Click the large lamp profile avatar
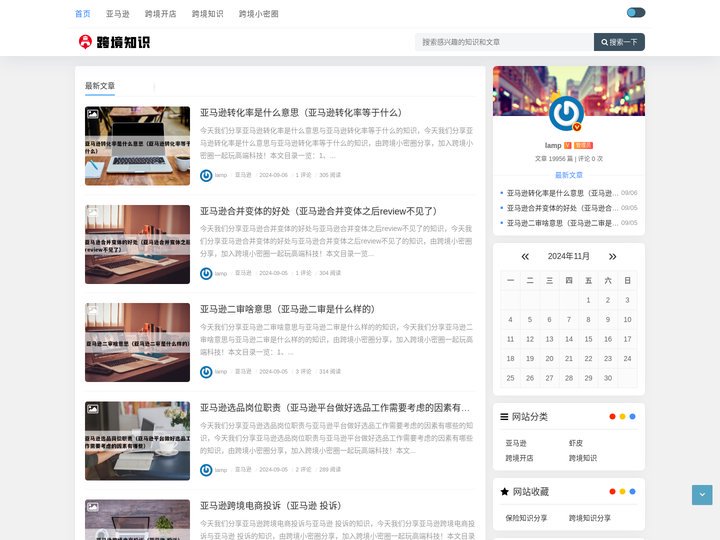Image resolution: width=720 pixels, height=540 pixels. (x=566, y=113)
